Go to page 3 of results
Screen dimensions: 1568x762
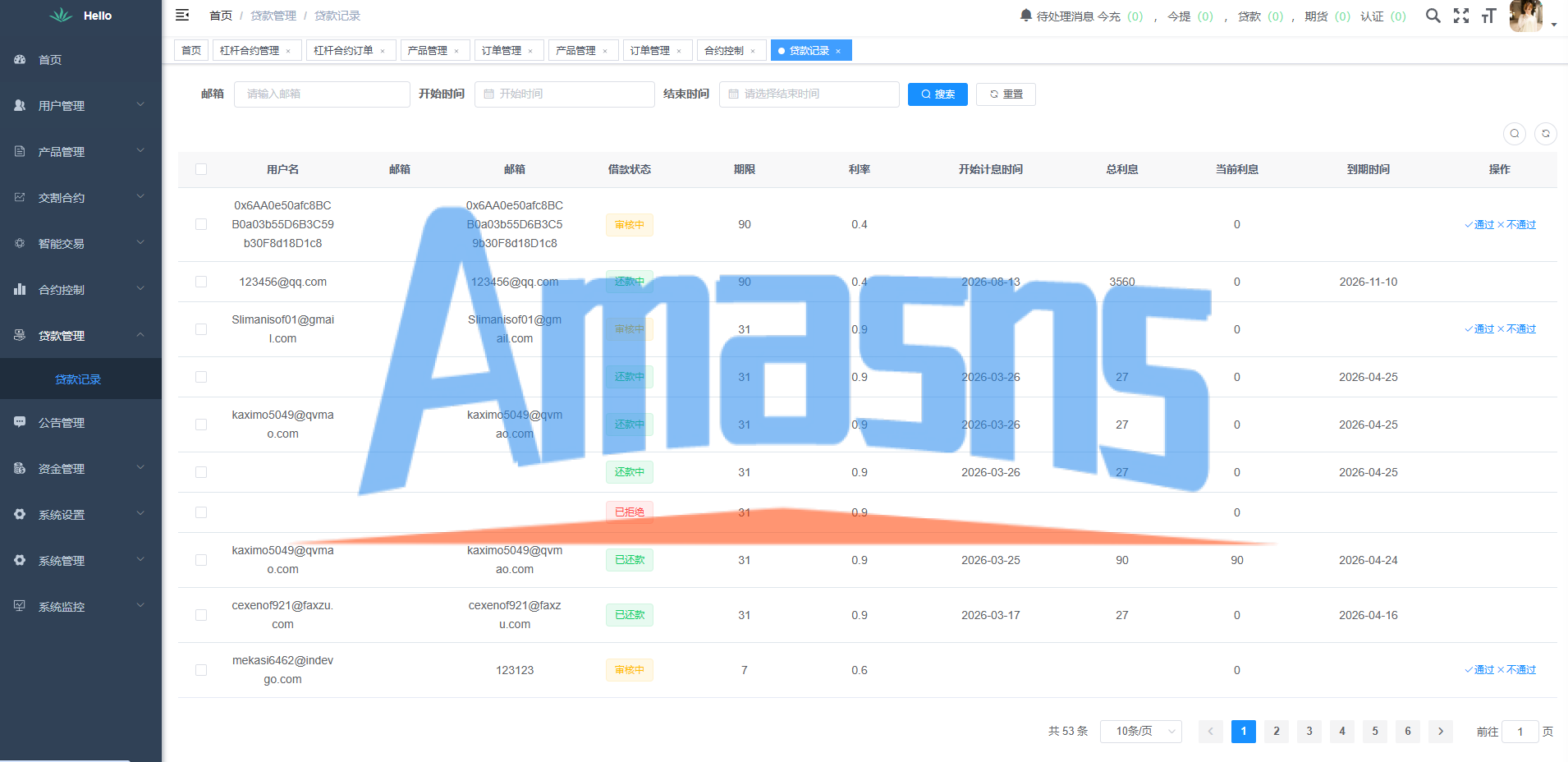(x=1309, y=731)
